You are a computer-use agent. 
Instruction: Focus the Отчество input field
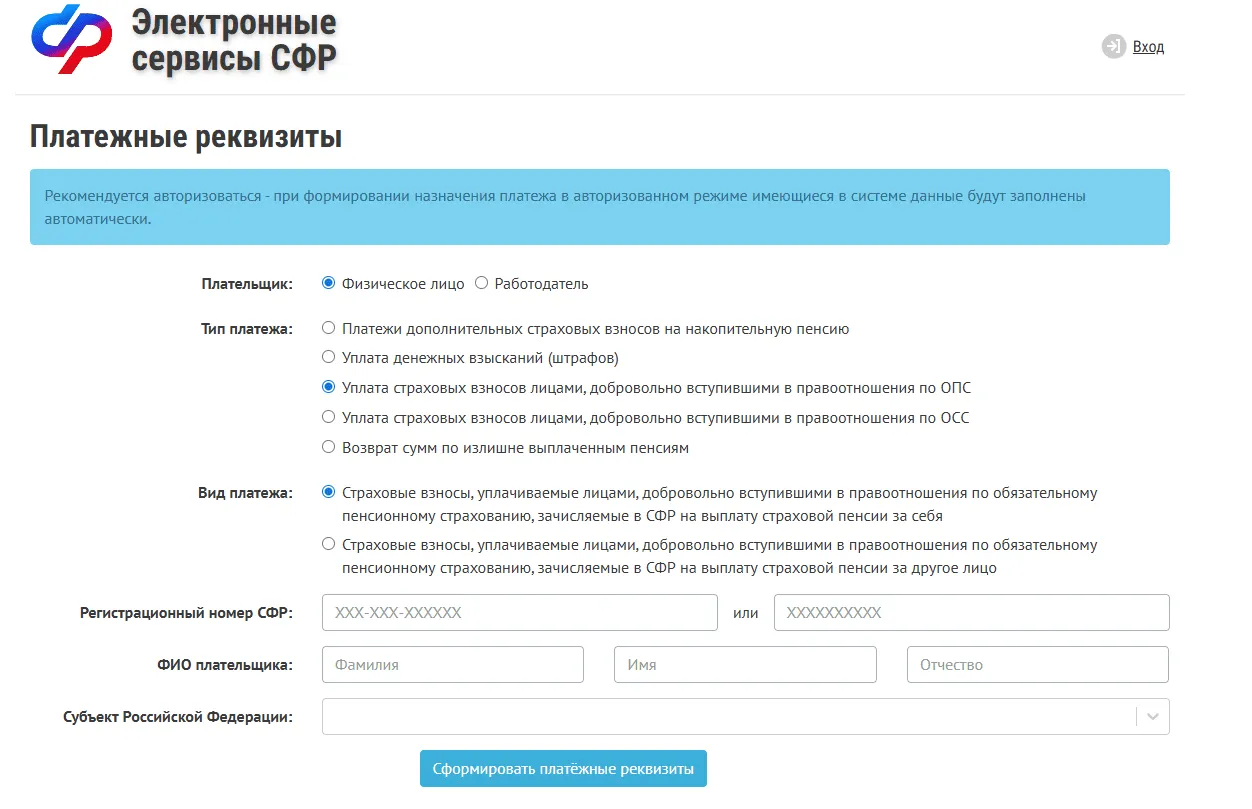coord(1037,665)
